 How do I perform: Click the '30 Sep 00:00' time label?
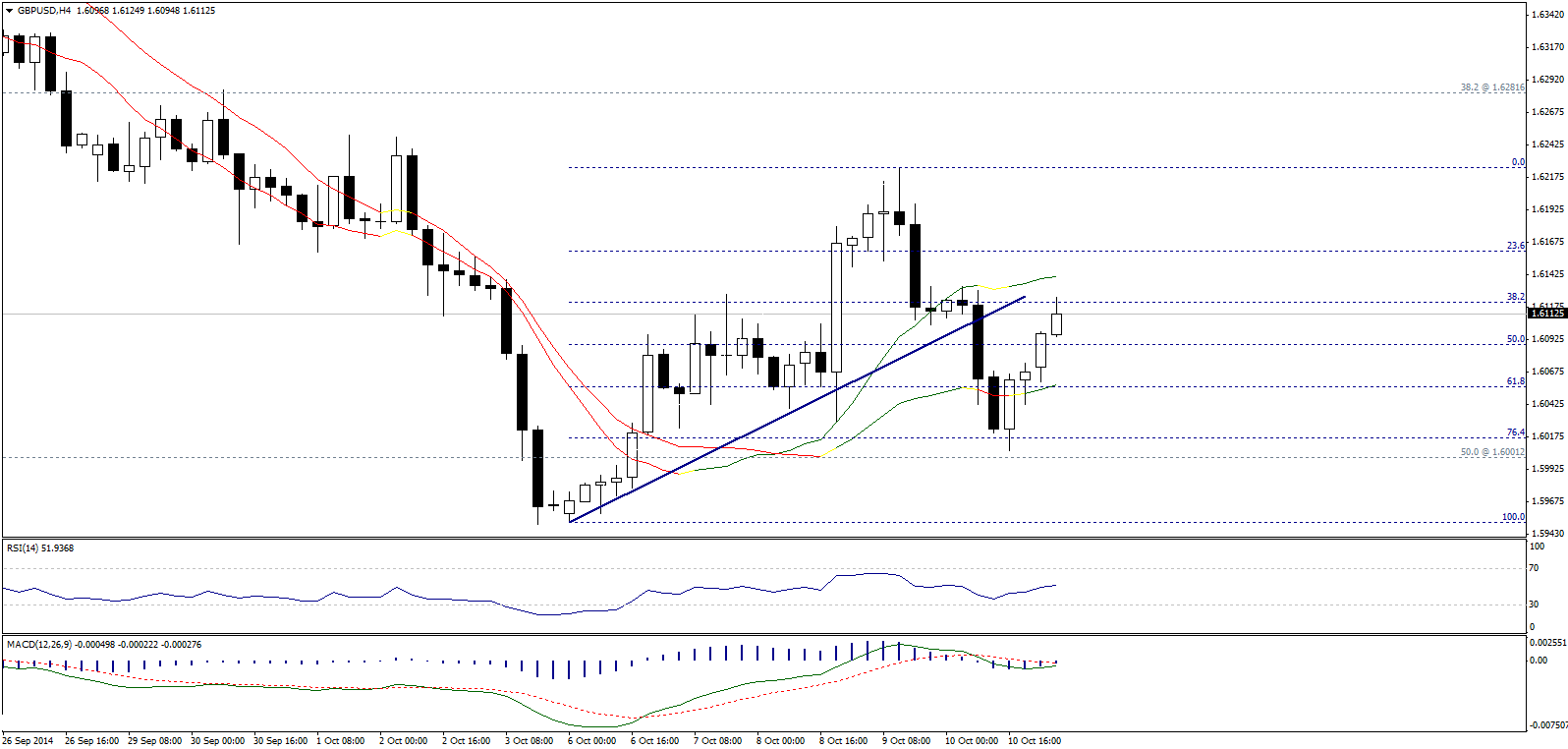pos(217,740)
